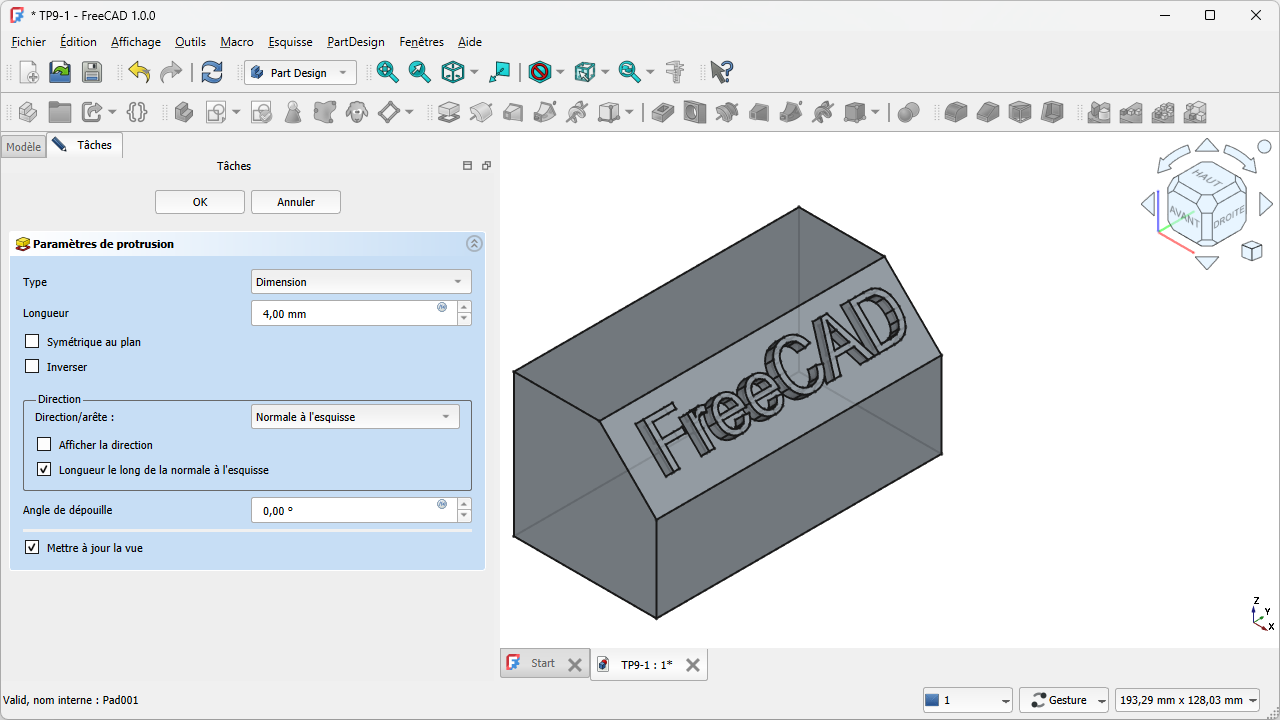
Task: Click the Longueur input field
Action: tap(345, 314)
